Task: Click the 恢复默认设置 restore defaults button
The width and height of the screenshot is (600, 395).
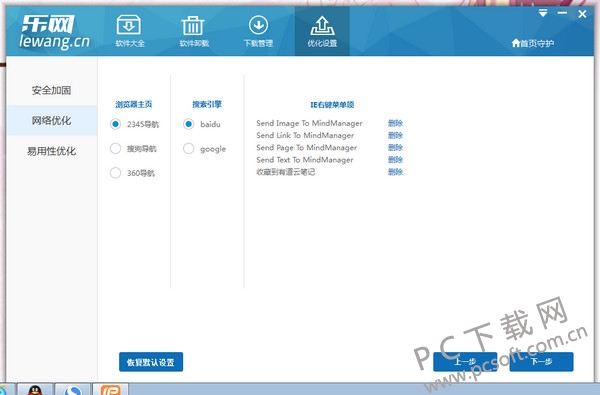Action: click(x=151, y=362)
